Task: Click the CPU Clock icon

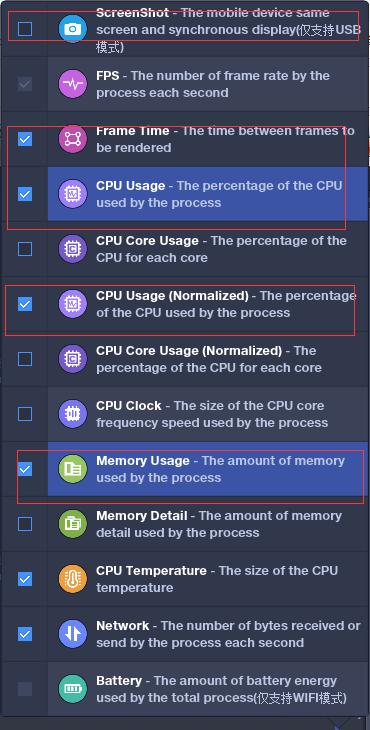Action: 73,413
